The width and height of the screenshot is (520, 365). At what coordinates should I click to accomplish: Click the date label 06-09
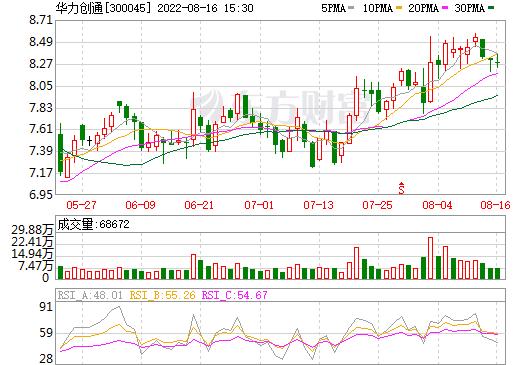[x=140, y=205]
